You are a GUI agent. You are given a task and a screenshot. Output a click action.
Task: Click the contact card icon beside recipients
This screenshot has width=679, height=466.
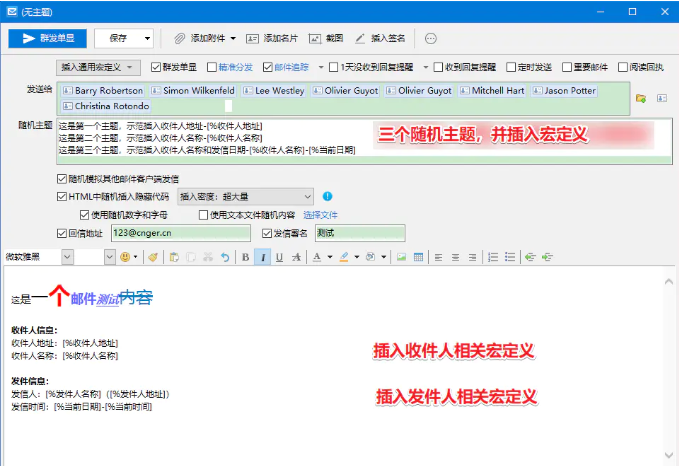tap(662, 98)
